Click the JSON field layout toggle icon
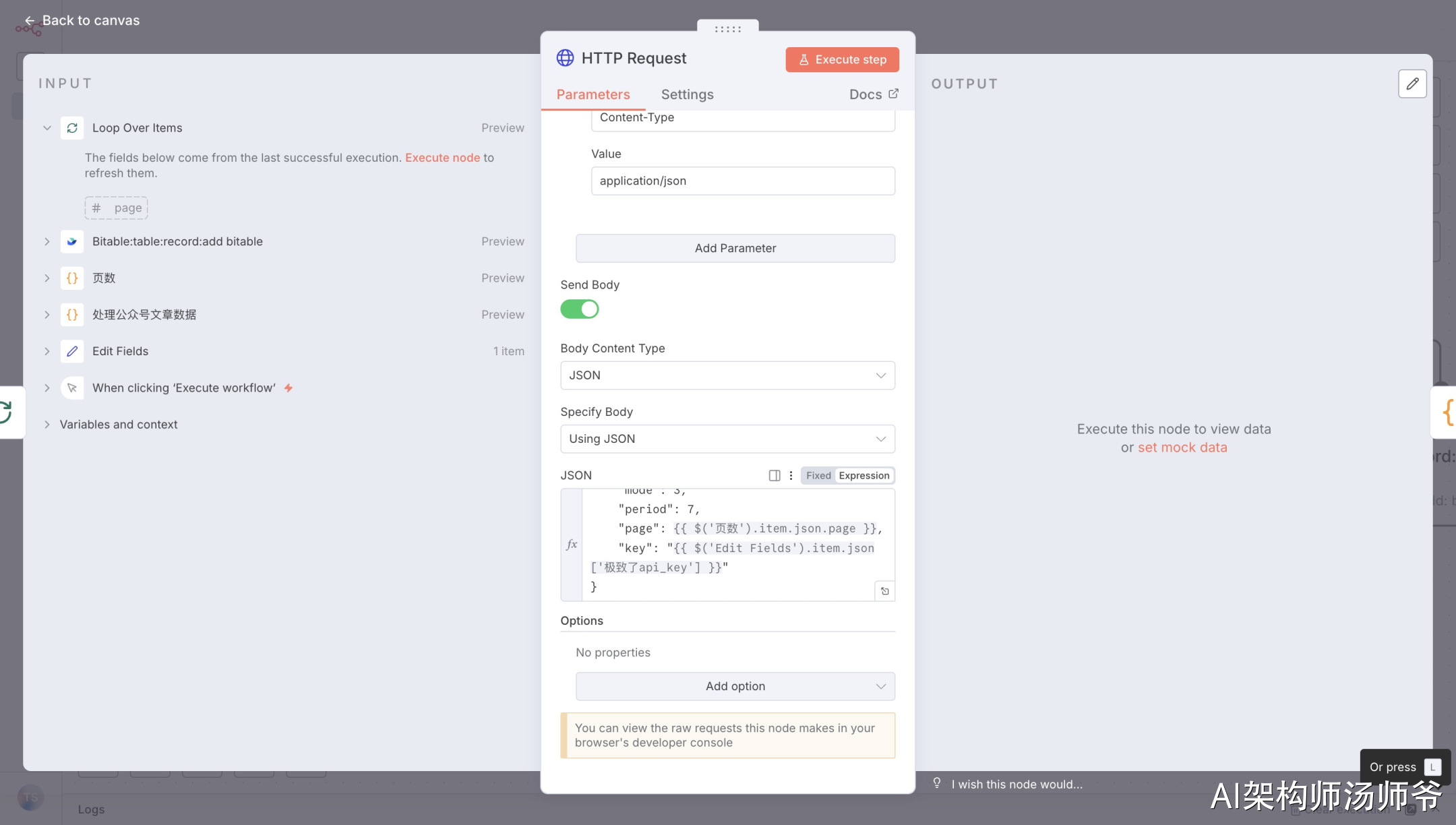 [x=775, y=476]
